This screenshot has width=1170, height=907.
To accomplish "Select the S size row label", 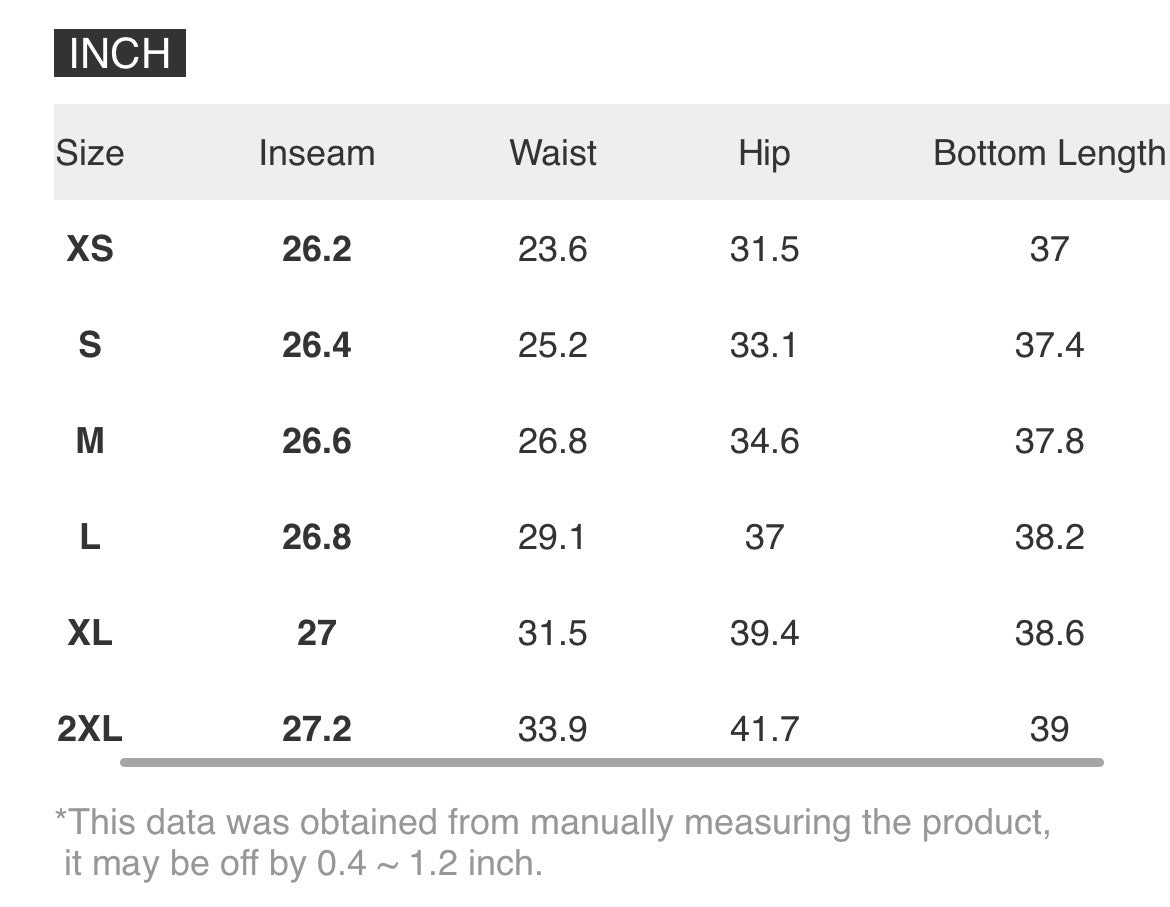I will pos(90,345).
